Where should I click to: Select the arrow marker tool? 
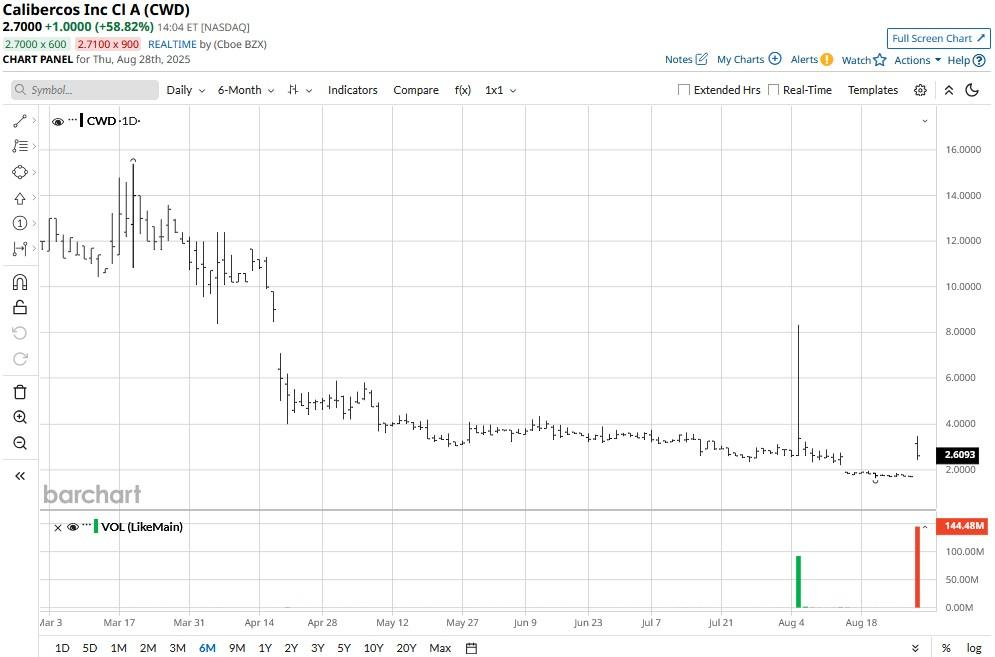coord(20,199)
